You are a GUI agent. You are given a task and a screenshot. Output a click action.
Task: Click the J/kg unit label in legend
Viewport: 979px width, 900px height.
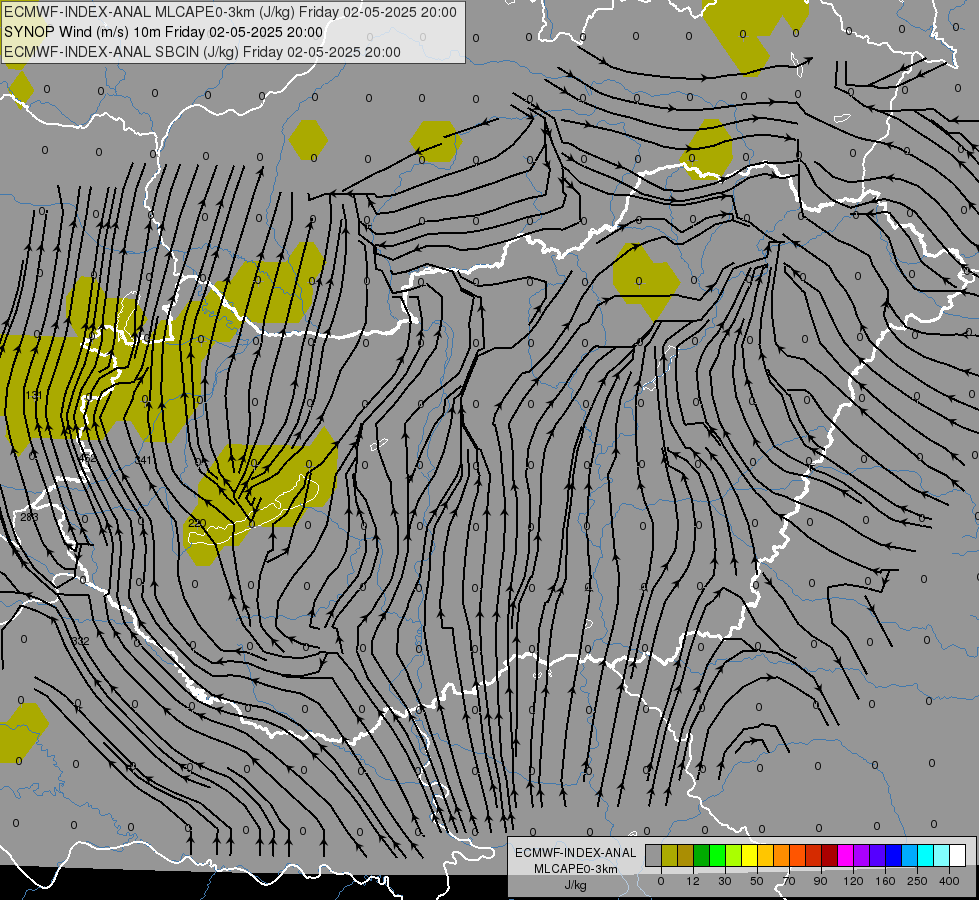point(575,885)
